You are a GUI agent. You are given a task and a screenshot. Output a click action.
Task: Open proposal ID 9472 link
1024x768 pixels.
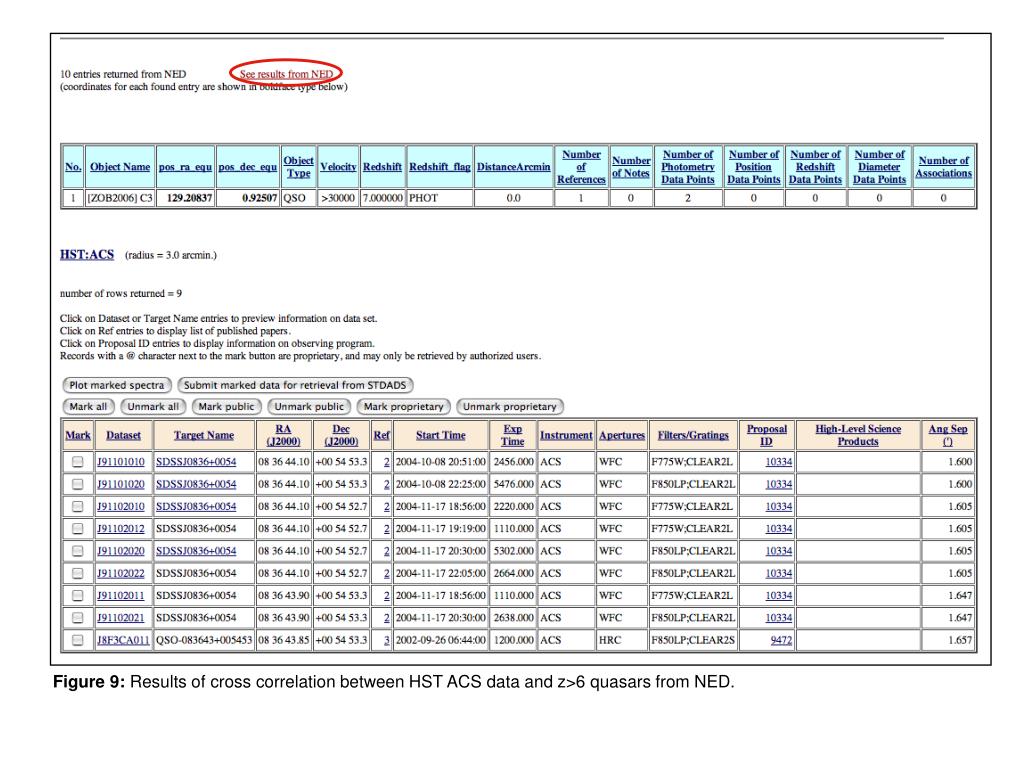click(781, 640)
